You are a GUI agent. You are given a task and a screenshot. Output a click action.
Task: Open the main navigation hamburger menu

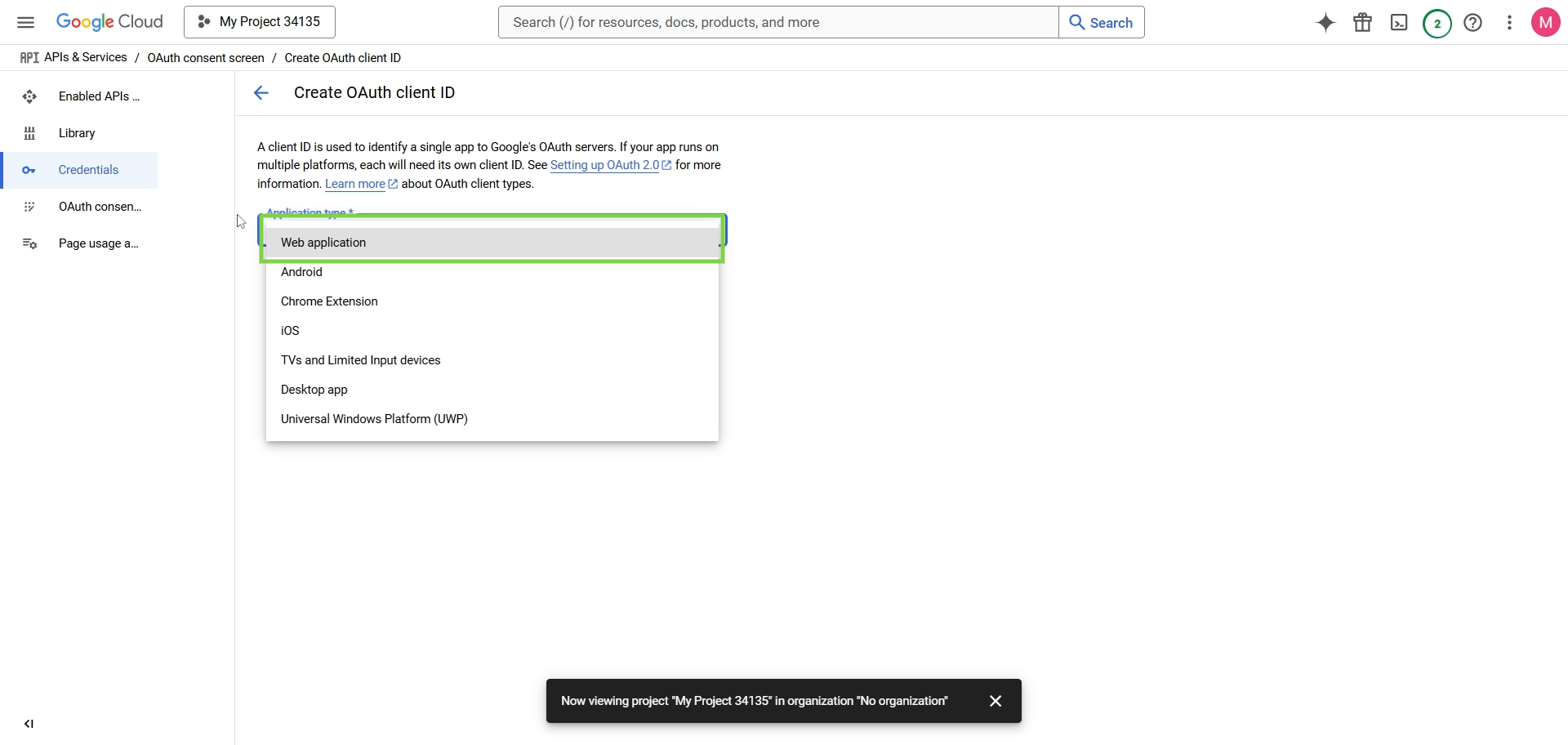tap(26, 22)
